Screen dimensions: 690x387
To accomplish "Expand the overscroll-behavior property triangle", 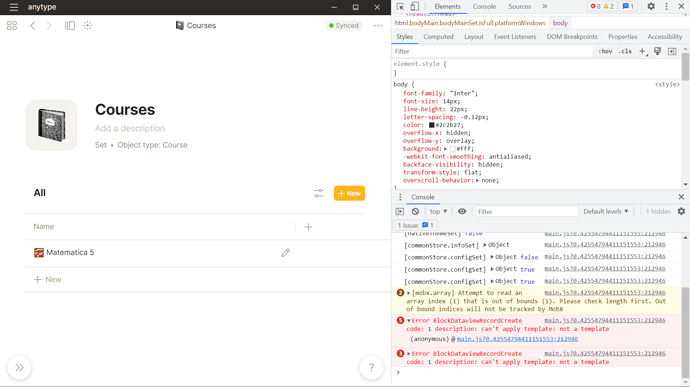I will pyautogui.click(x=477, y=181).
